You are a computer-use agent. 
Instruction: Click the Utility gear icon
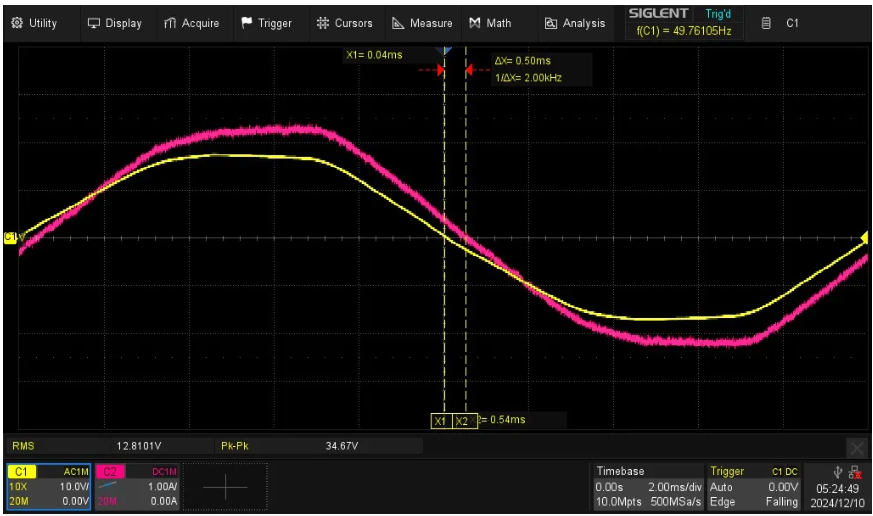coord(17,23)
